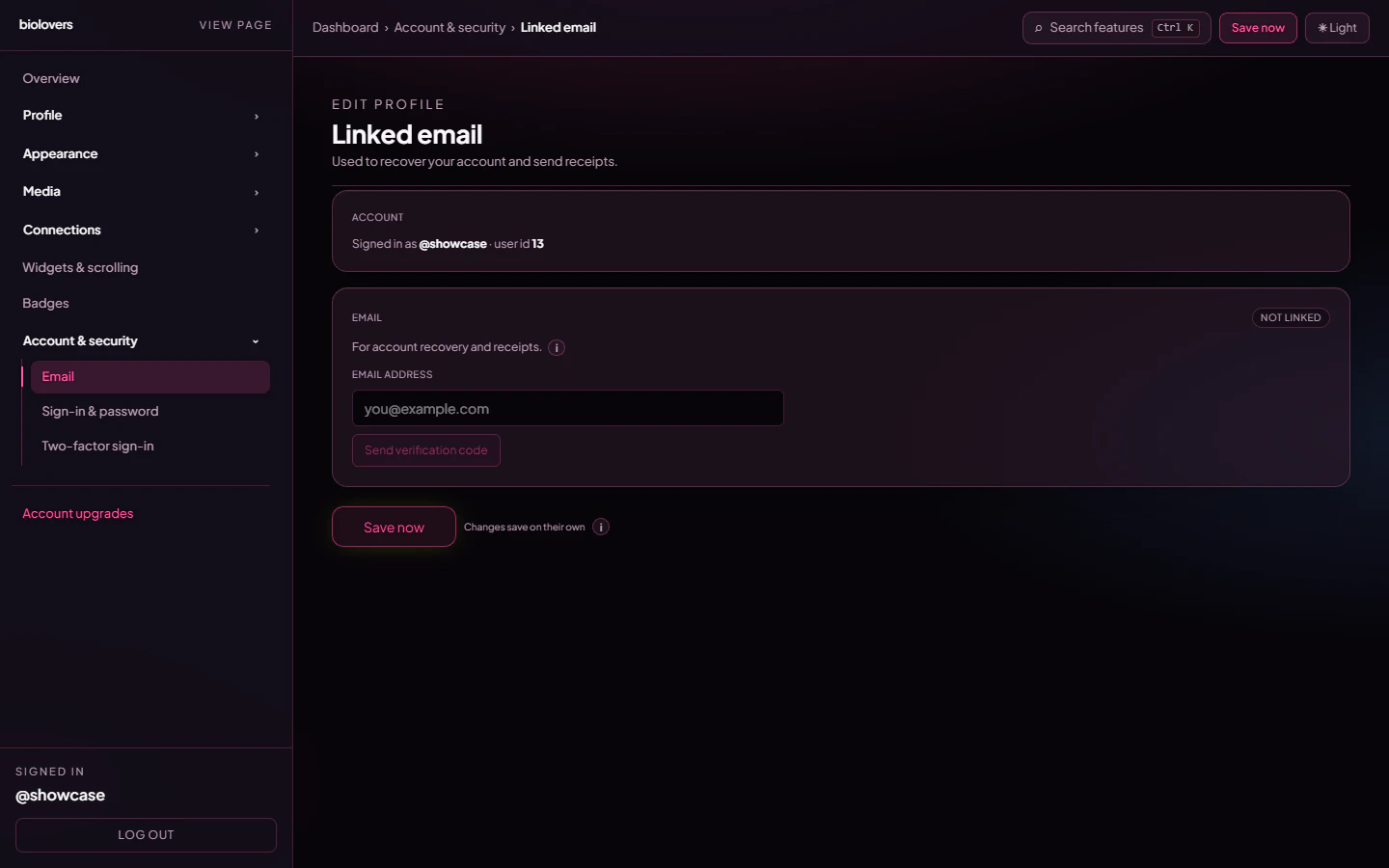This screenshot has height=868, width=1389.
Task: Open the Account upgrades link
Action: coord(77,513)
